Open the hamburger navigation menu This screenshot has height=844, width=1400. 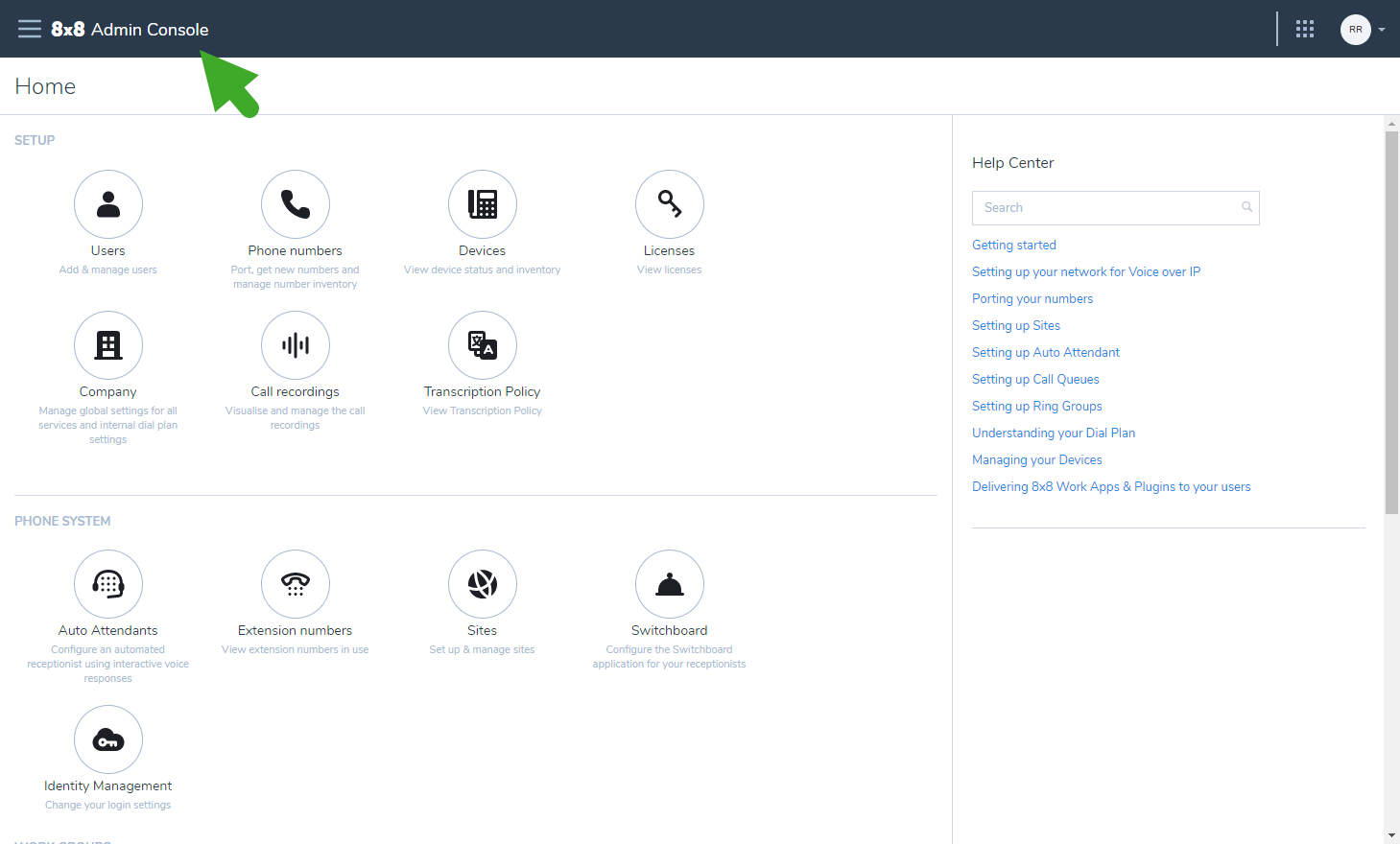click(30, 29)
